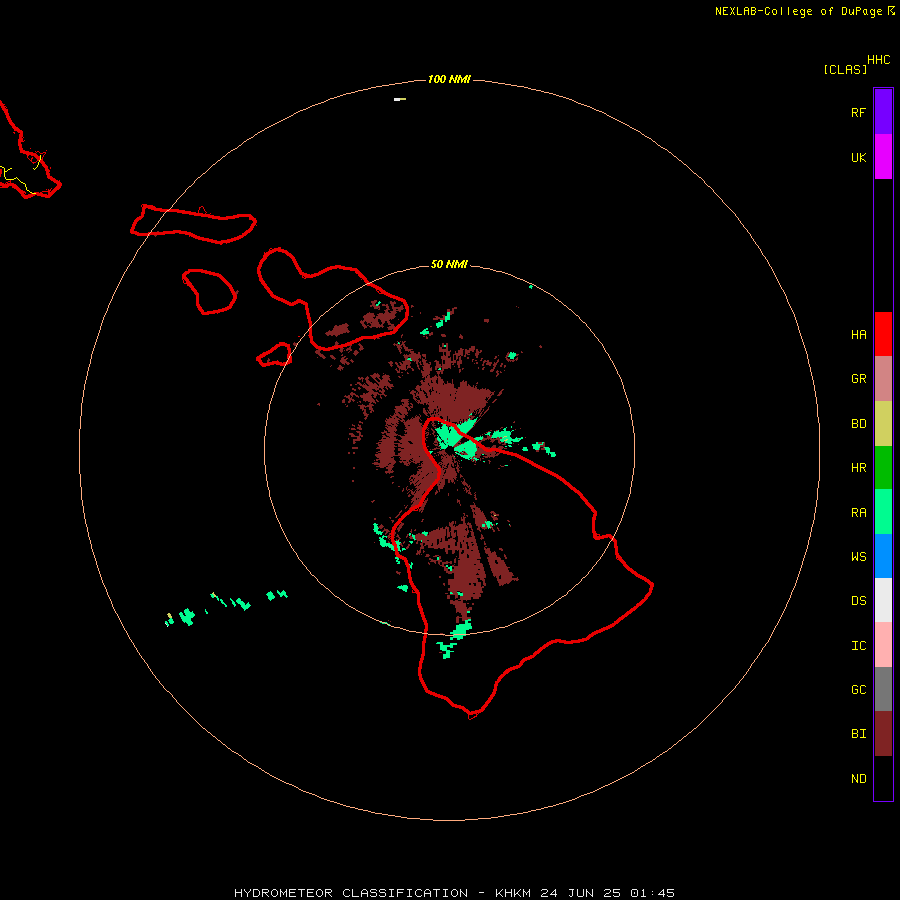Screen dimensions: 900x900
Task: Click the RA legend label
Action: click(858, 513)
